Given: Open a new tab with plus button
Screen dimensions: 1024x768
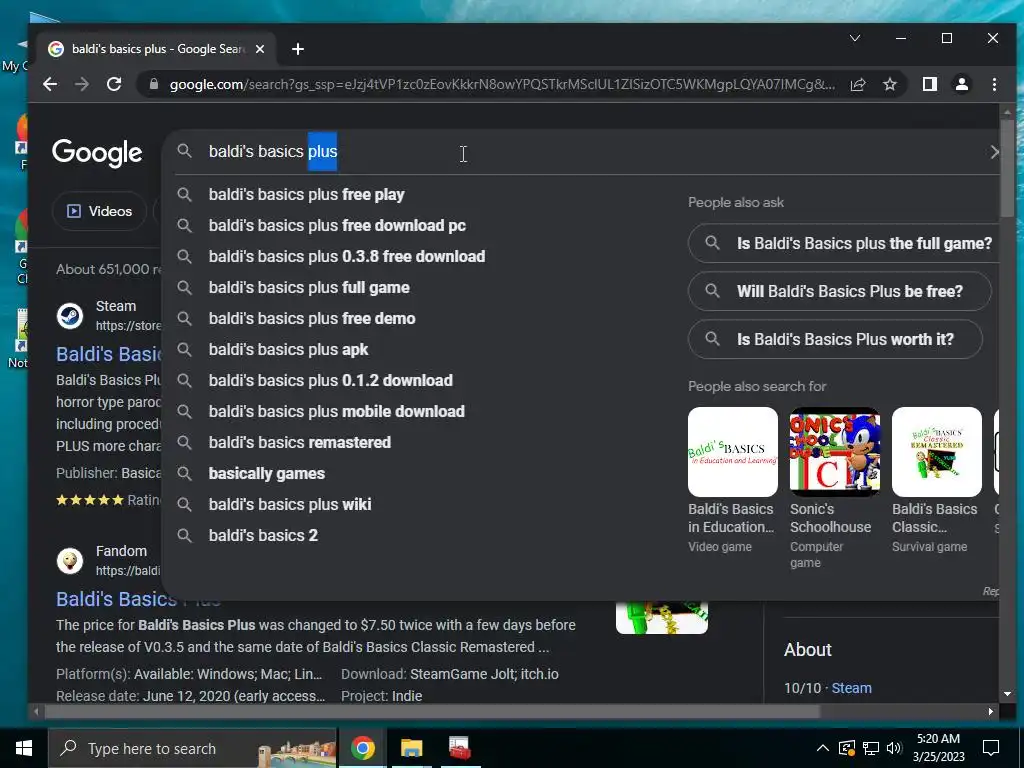Looking at the screenshot, I should 298,49.
